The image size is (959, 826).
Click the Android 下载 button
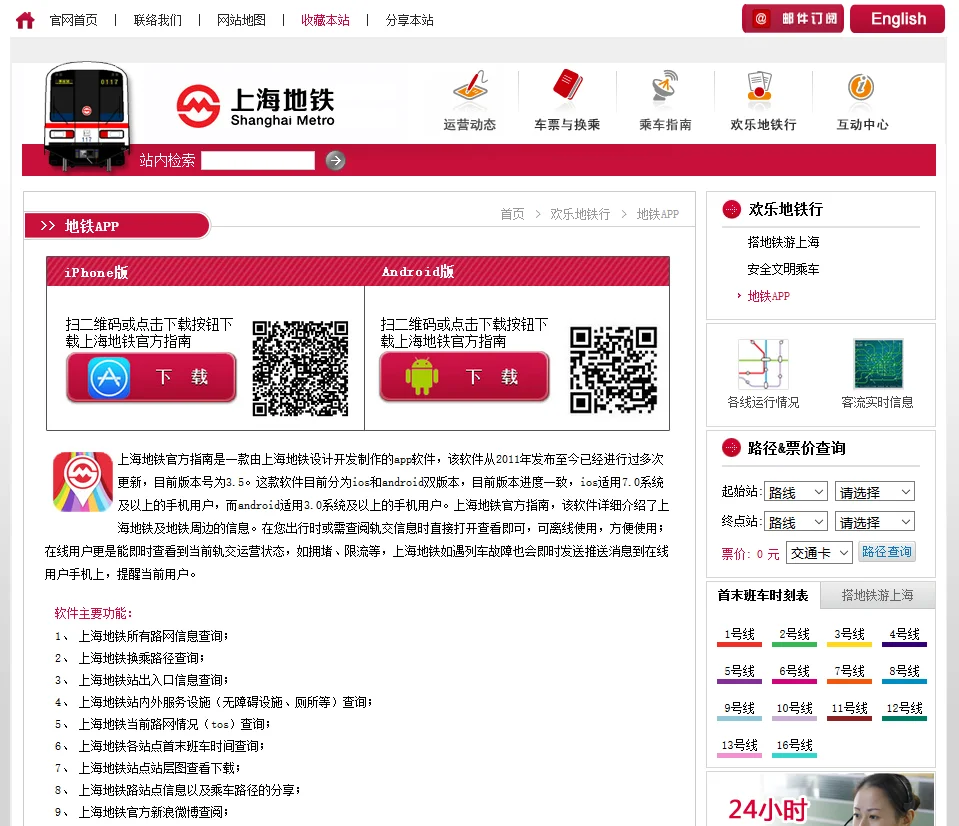point(463,378)
